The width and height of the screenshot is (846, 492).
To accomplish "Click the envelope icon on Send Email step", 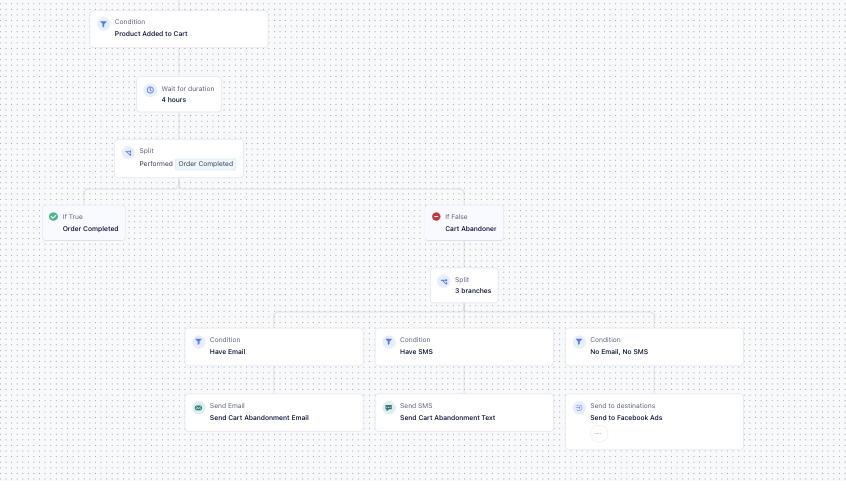I will tap(198, 408).
